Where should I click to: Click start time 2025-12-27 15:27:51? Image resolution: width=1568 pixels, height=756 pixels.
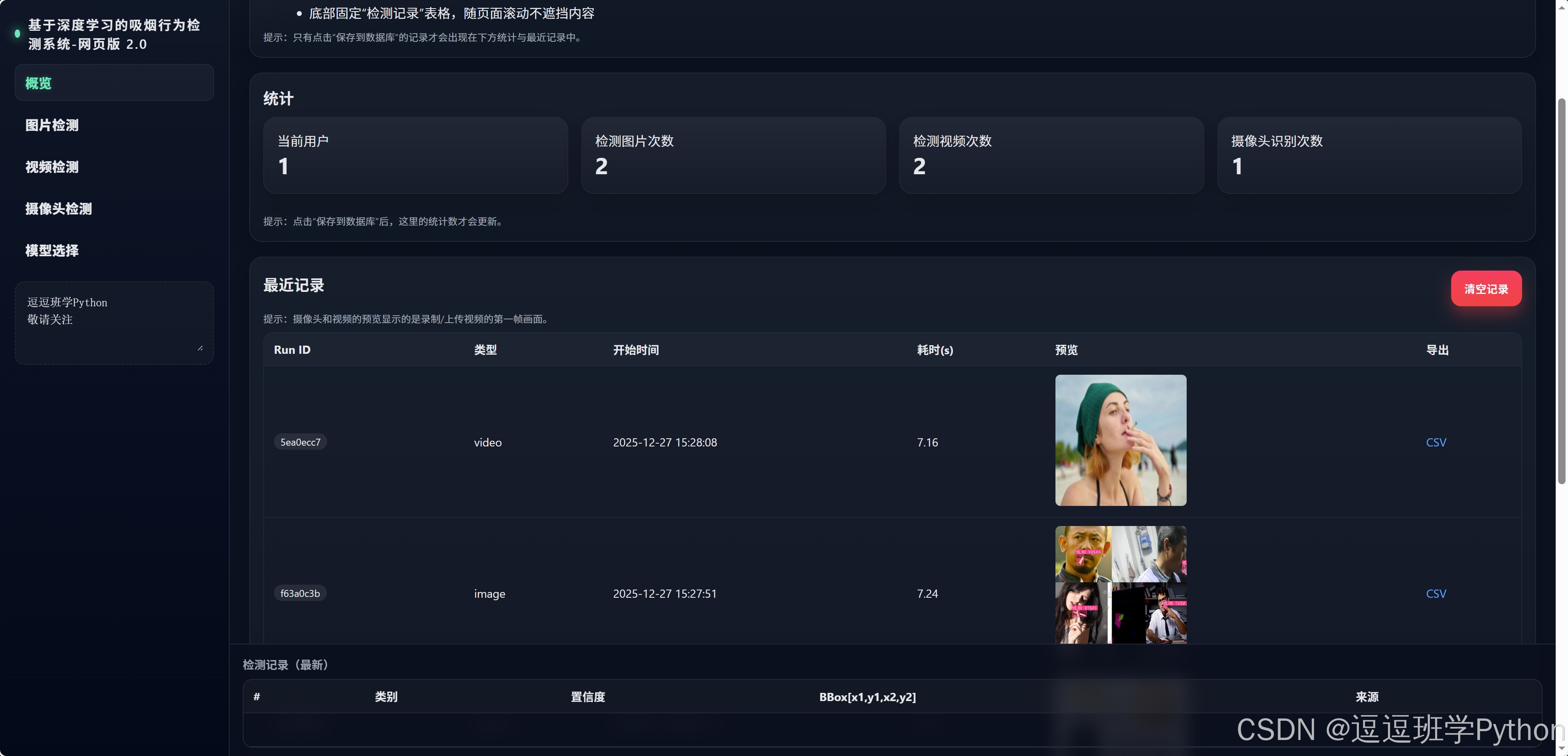point(665,594)
